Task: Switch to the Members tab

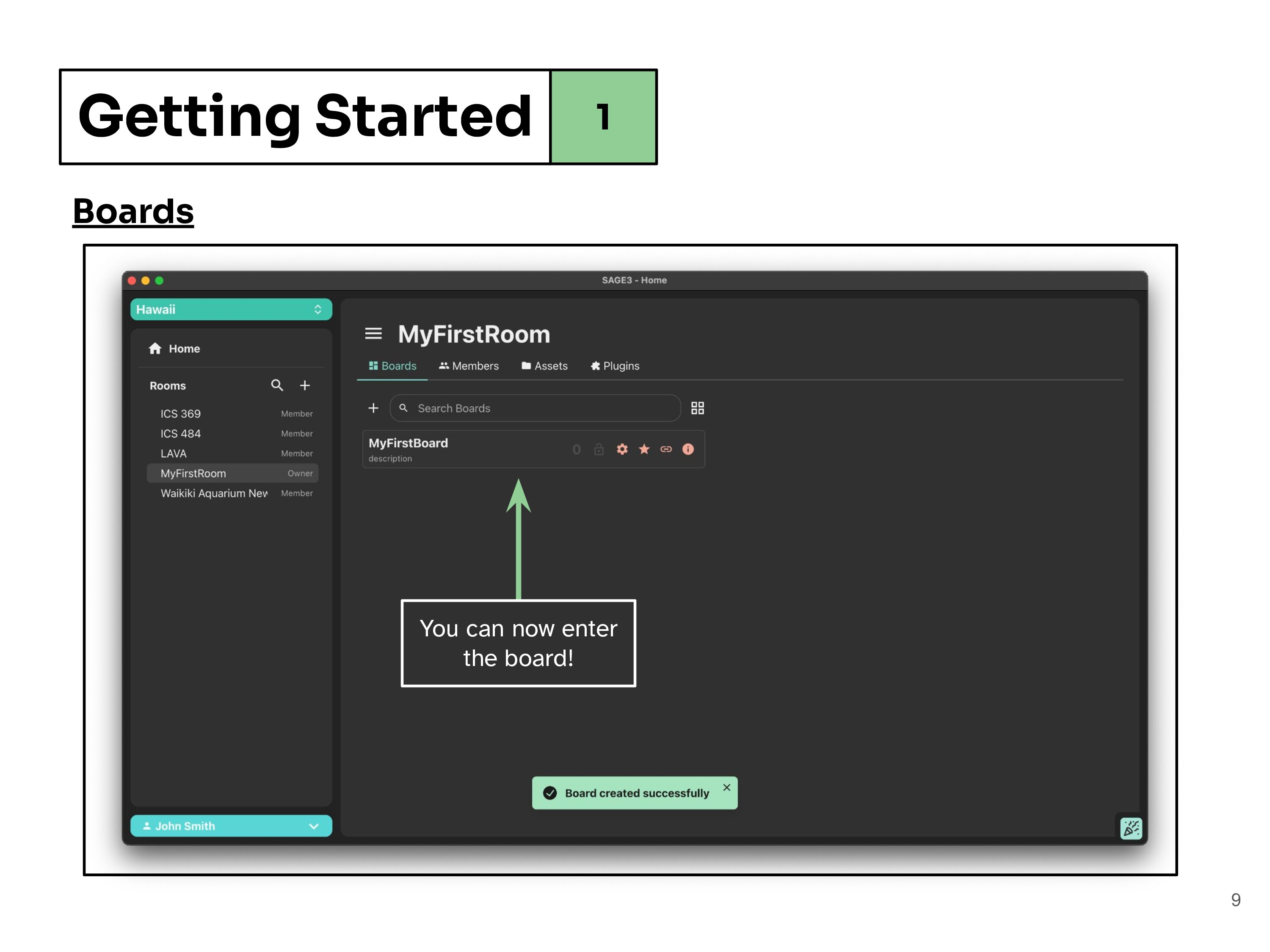Action: pos(469,366)
